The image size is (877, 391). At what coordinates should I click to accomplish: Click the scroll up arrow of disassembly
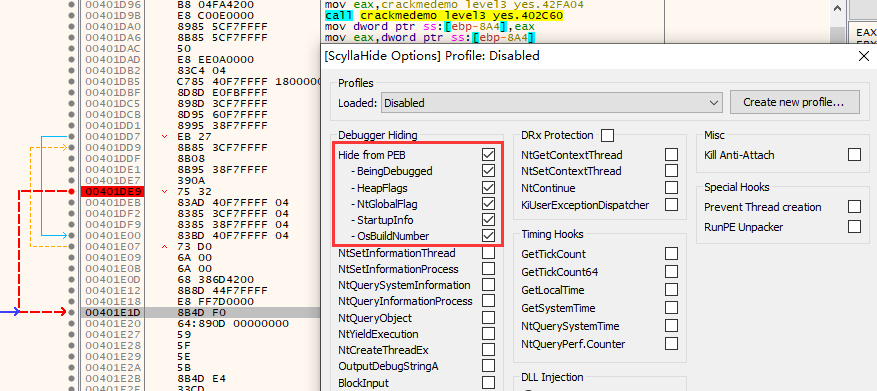[x=837, y=8]
